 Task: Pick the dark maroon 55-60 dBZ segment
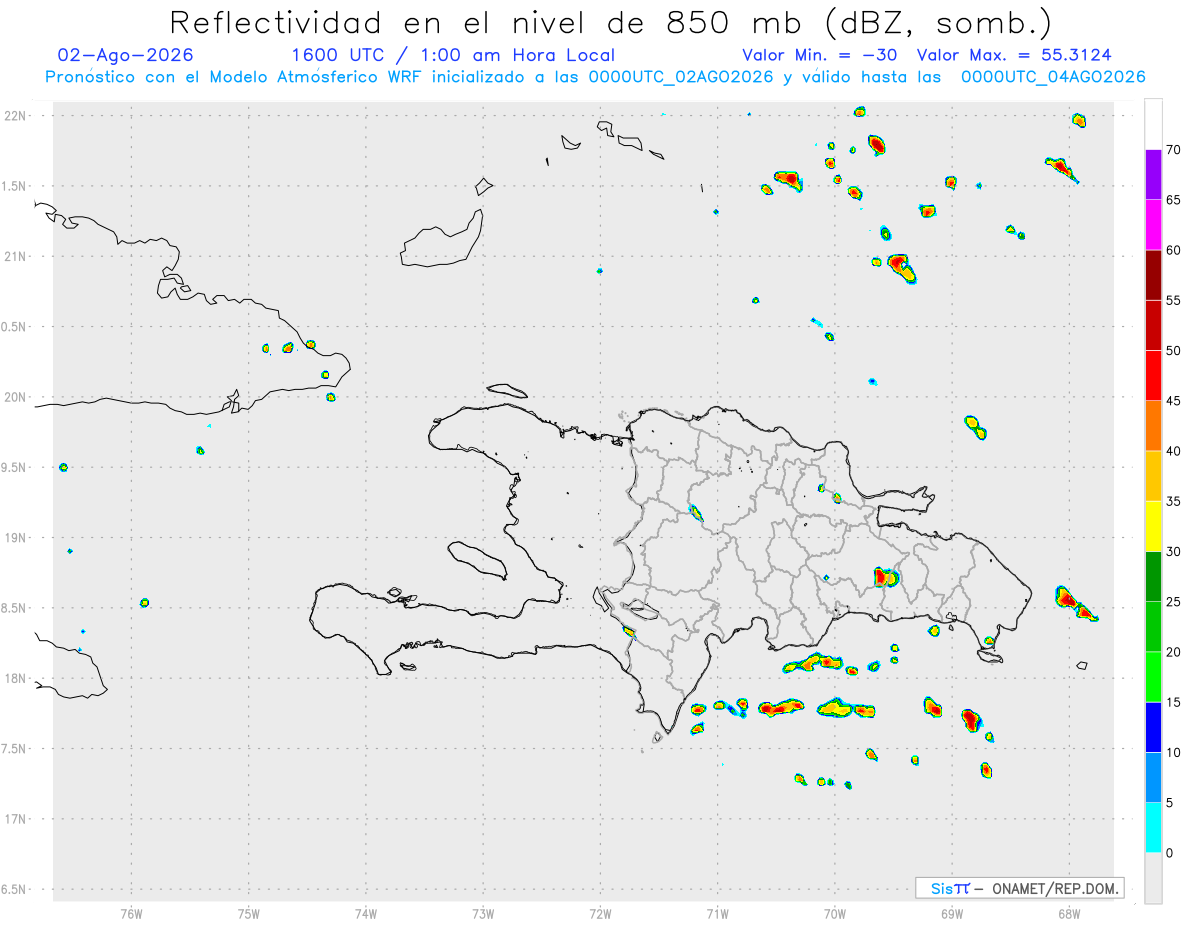[1153, 275]
